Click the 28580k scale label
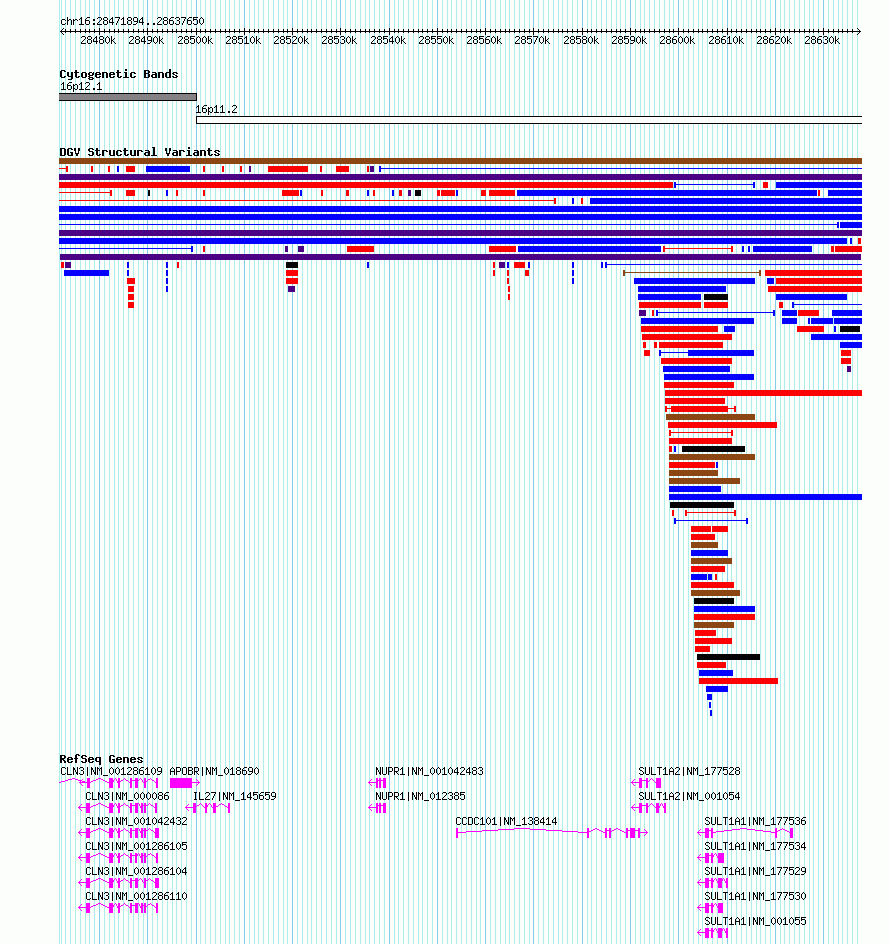This screenshot has width=890, height=944. pos(581,40)
